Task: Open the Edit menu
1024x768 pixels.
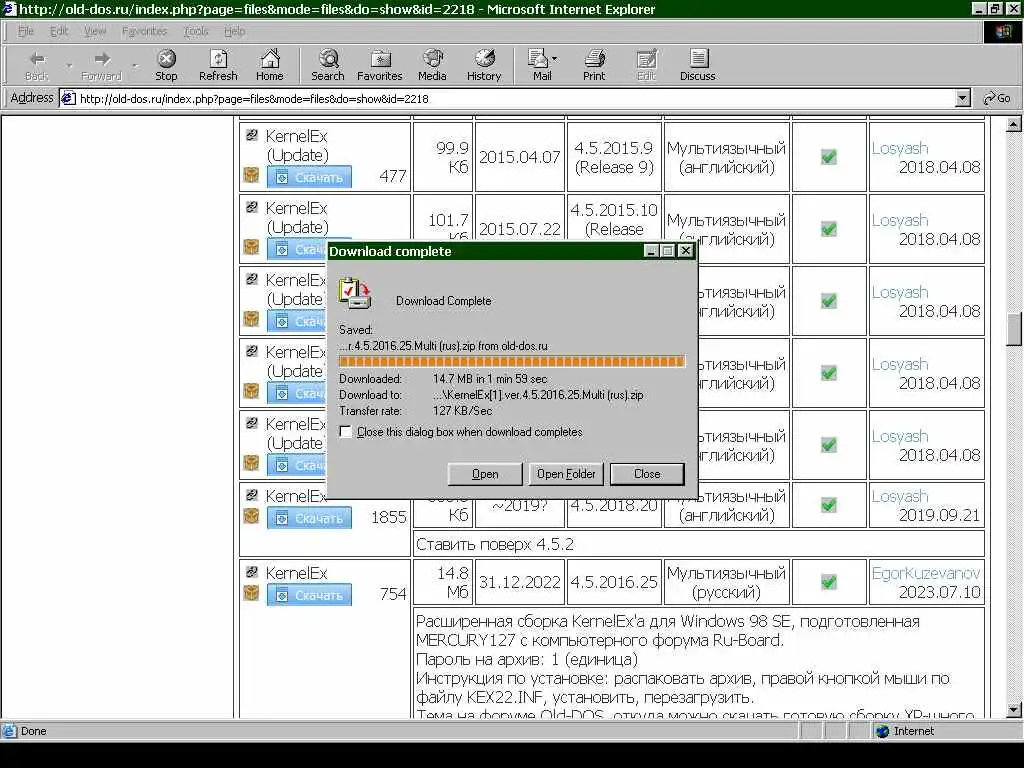Action: coord(59,31)
